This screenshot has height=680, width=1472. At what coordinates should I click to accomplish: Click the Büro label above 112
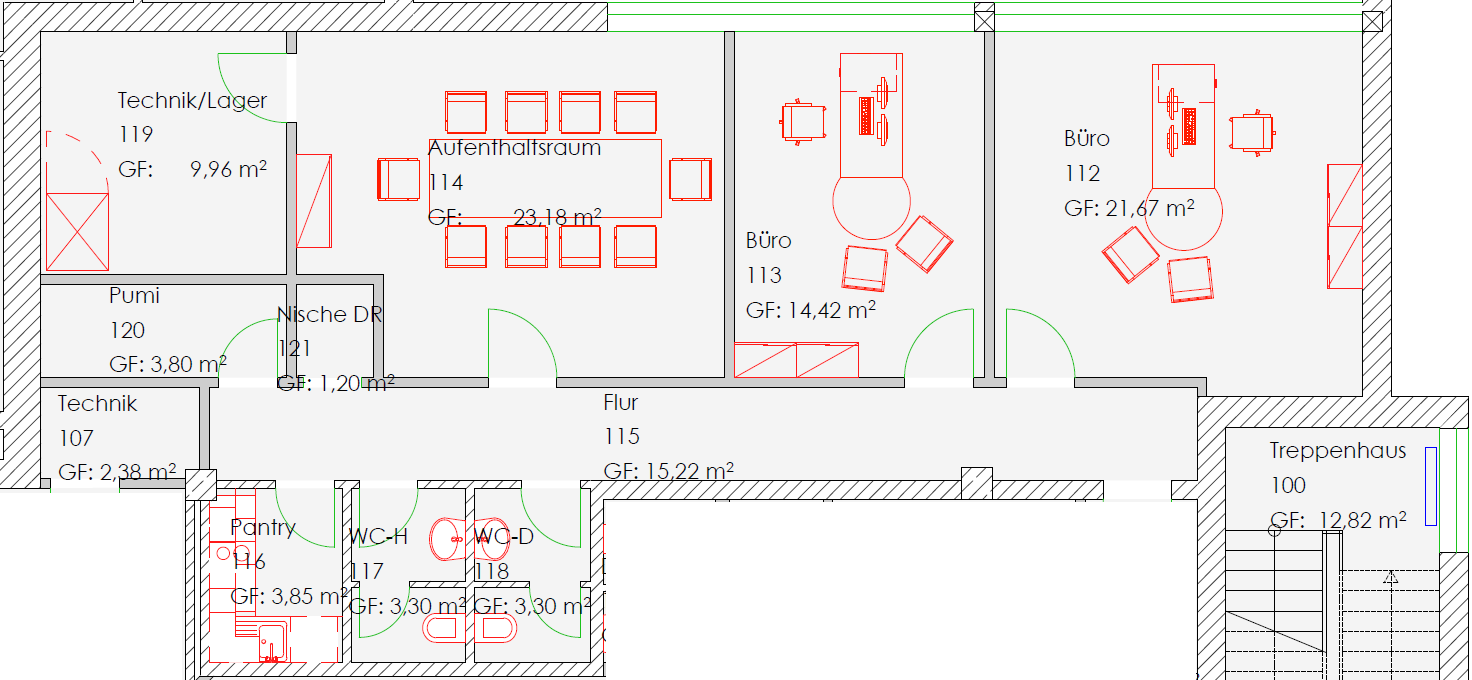(1087, 139)
